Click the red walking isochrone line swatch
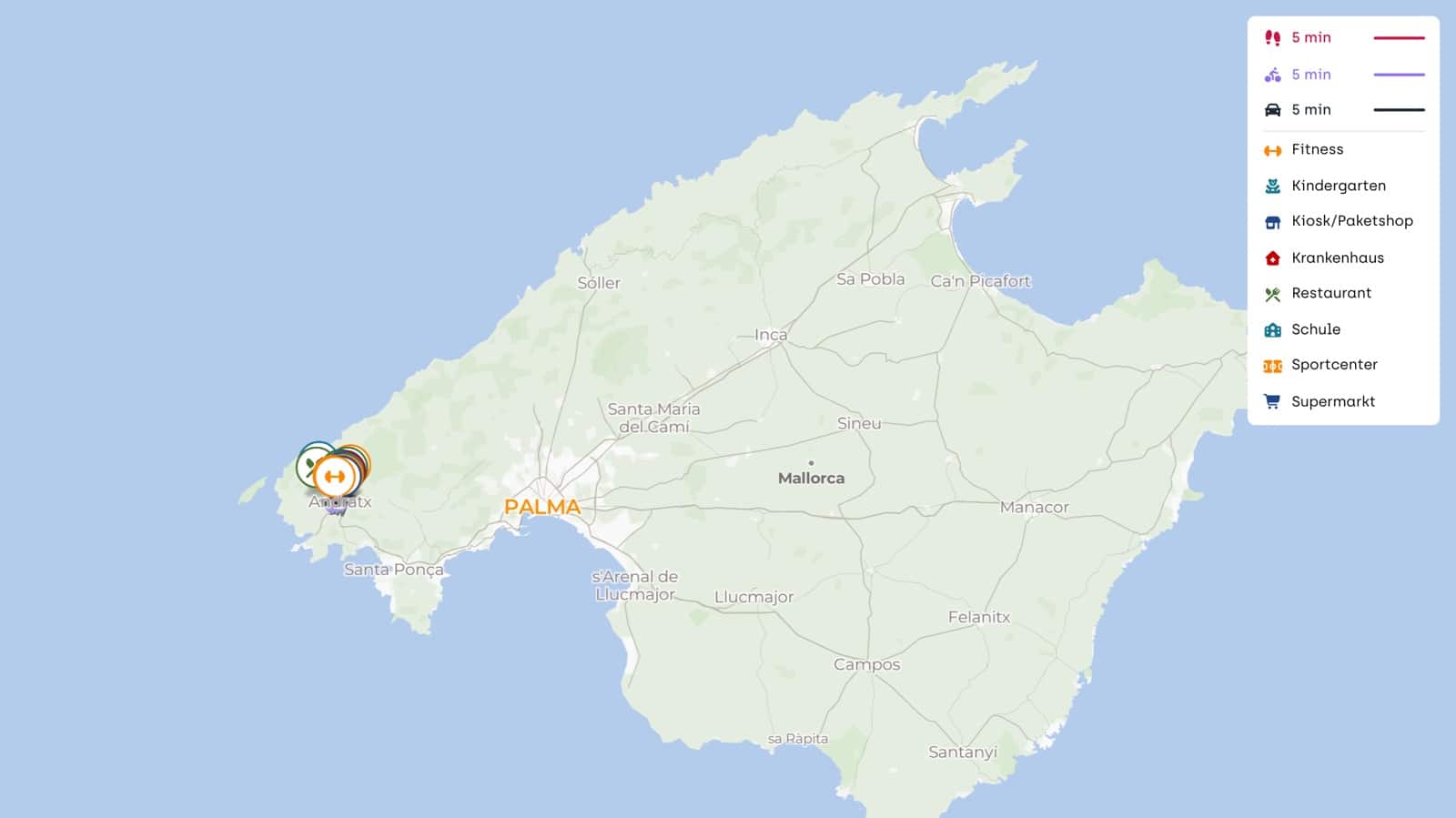The width and height of the screenshot is (1456, 818). pos(1398,38)
